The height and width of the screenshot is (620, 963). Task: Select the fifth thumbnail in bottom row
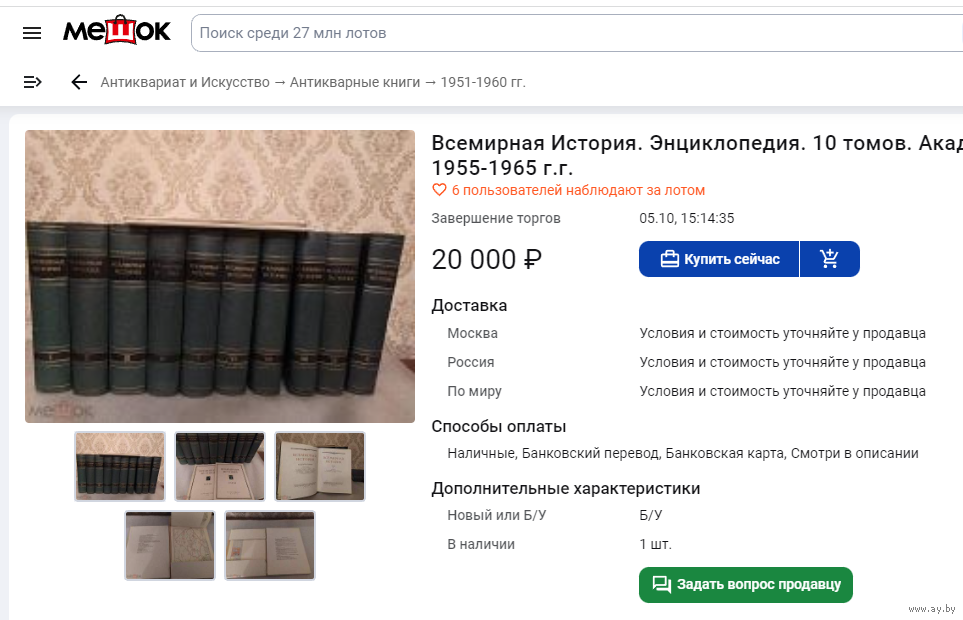click(270, 545)
